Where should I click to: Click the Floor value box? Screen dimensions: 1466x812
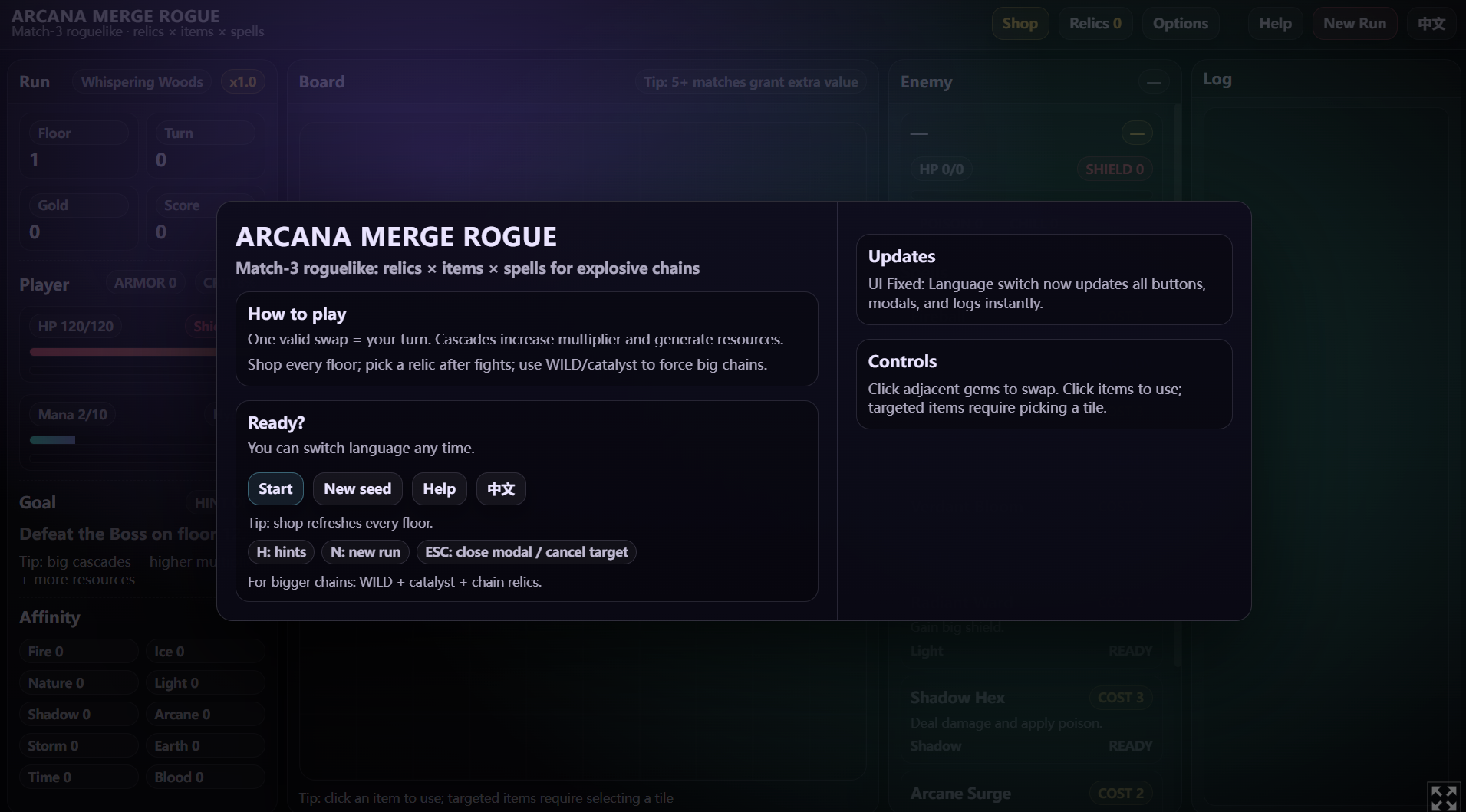click(79, 147)
